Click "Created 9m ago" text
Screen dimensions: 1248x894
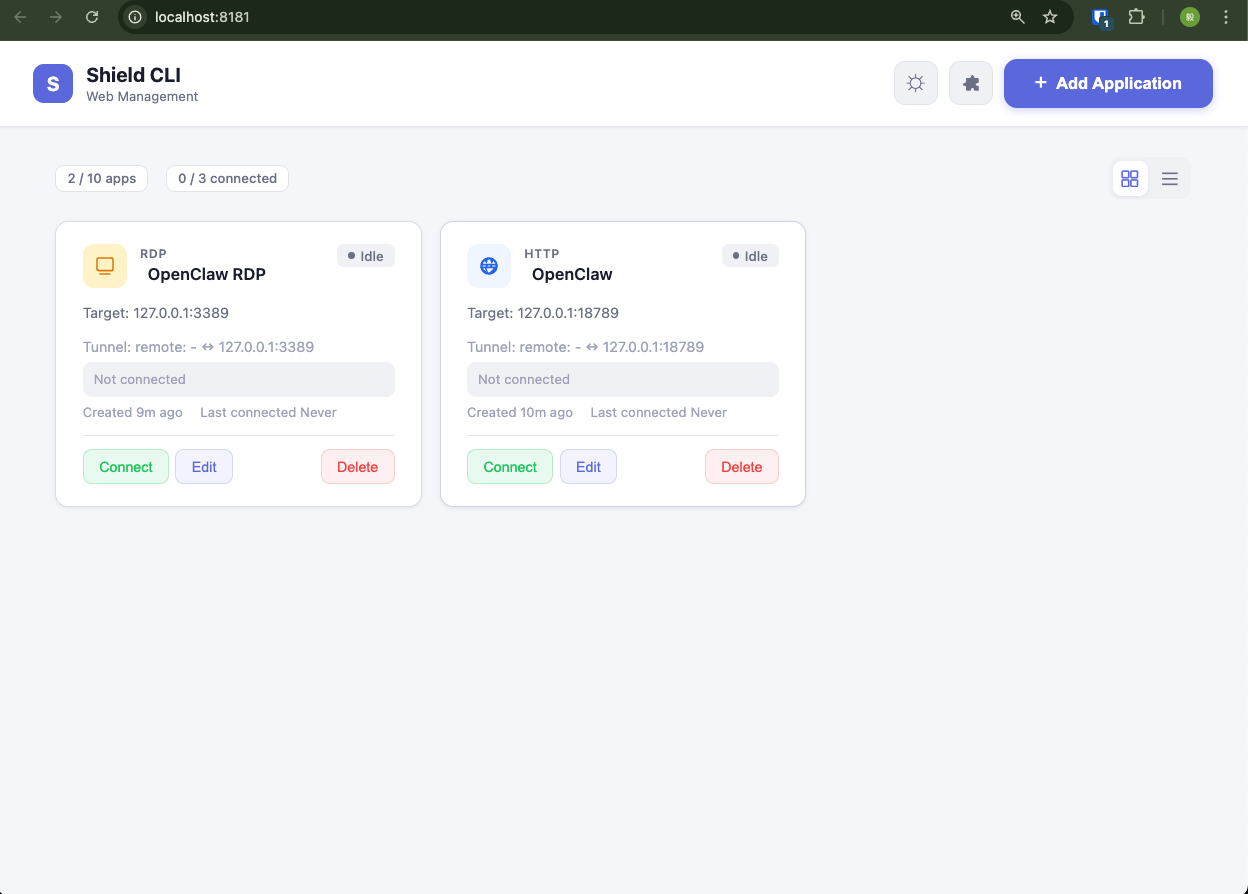pos(133,412)
